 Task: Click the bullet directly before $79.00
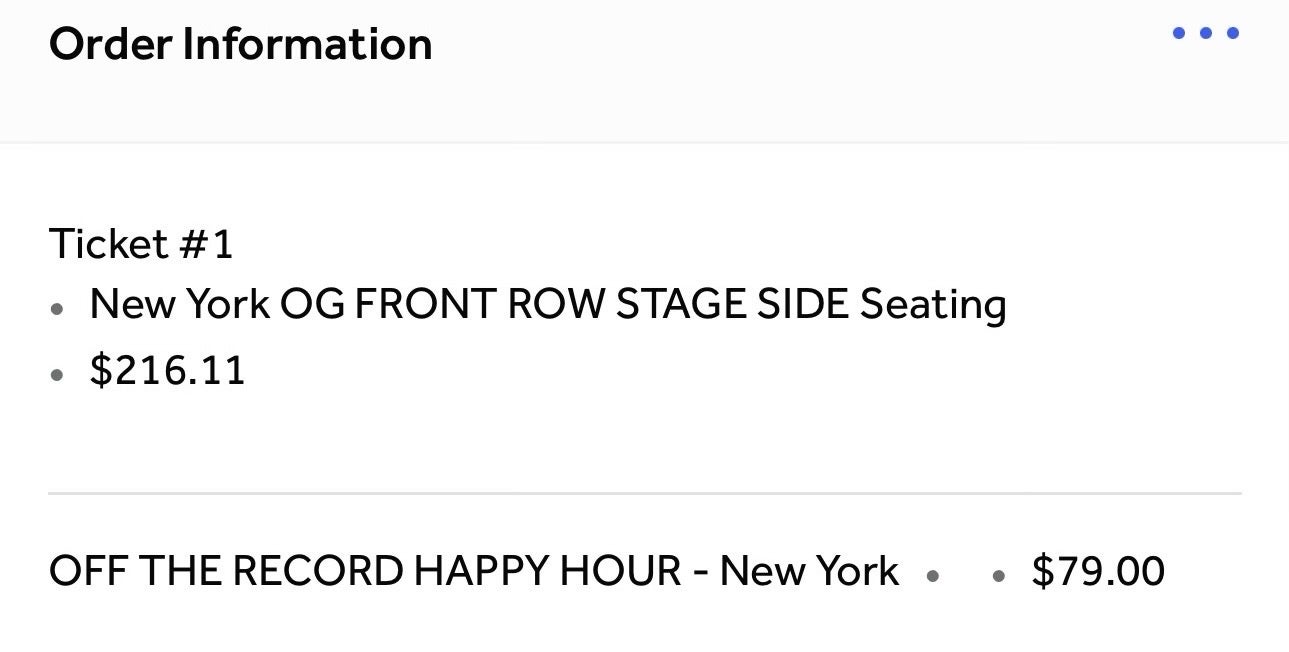998,576
